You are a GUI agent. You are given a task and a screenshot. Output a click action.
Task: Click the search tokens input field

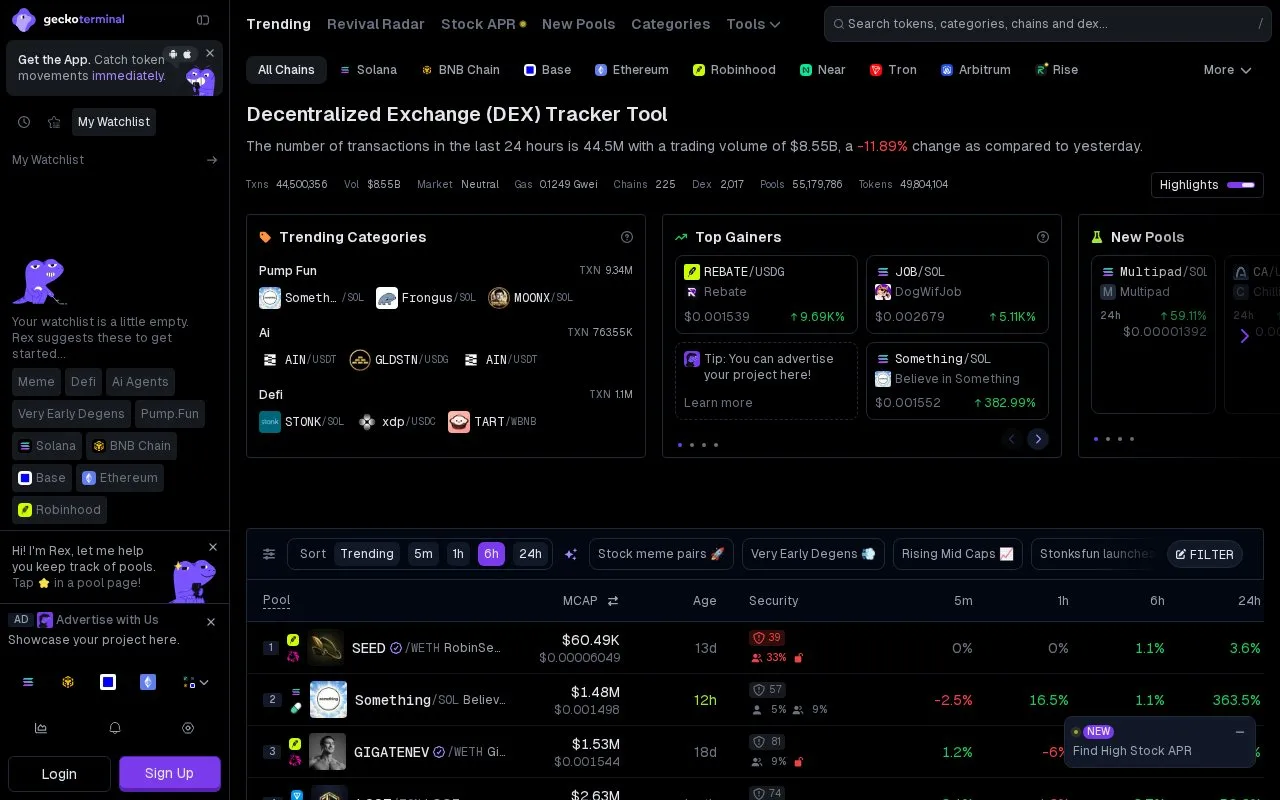tap(1049, 24)
